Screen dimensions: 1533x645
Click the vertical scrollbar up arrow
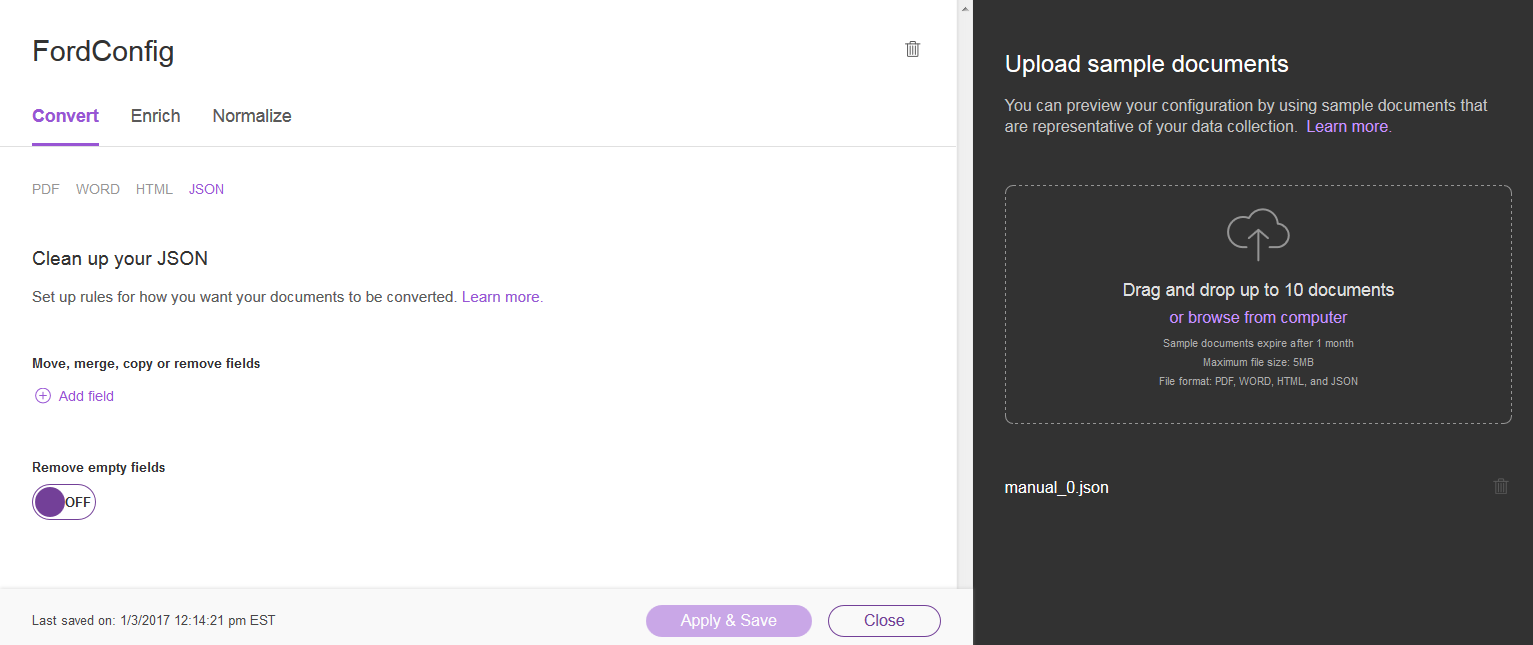[965, 7]
